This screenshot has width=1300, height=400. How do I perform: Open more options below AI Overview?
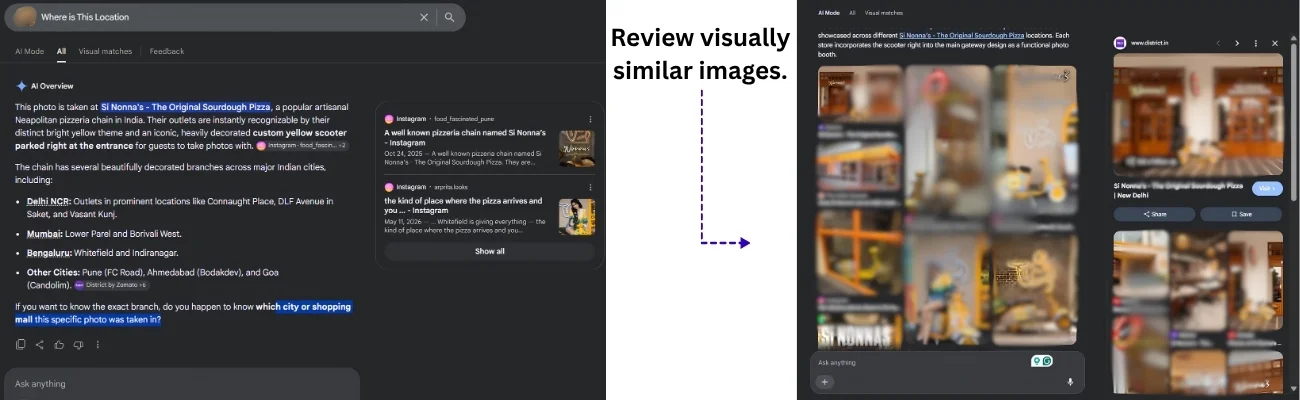(x=97, y=345)
